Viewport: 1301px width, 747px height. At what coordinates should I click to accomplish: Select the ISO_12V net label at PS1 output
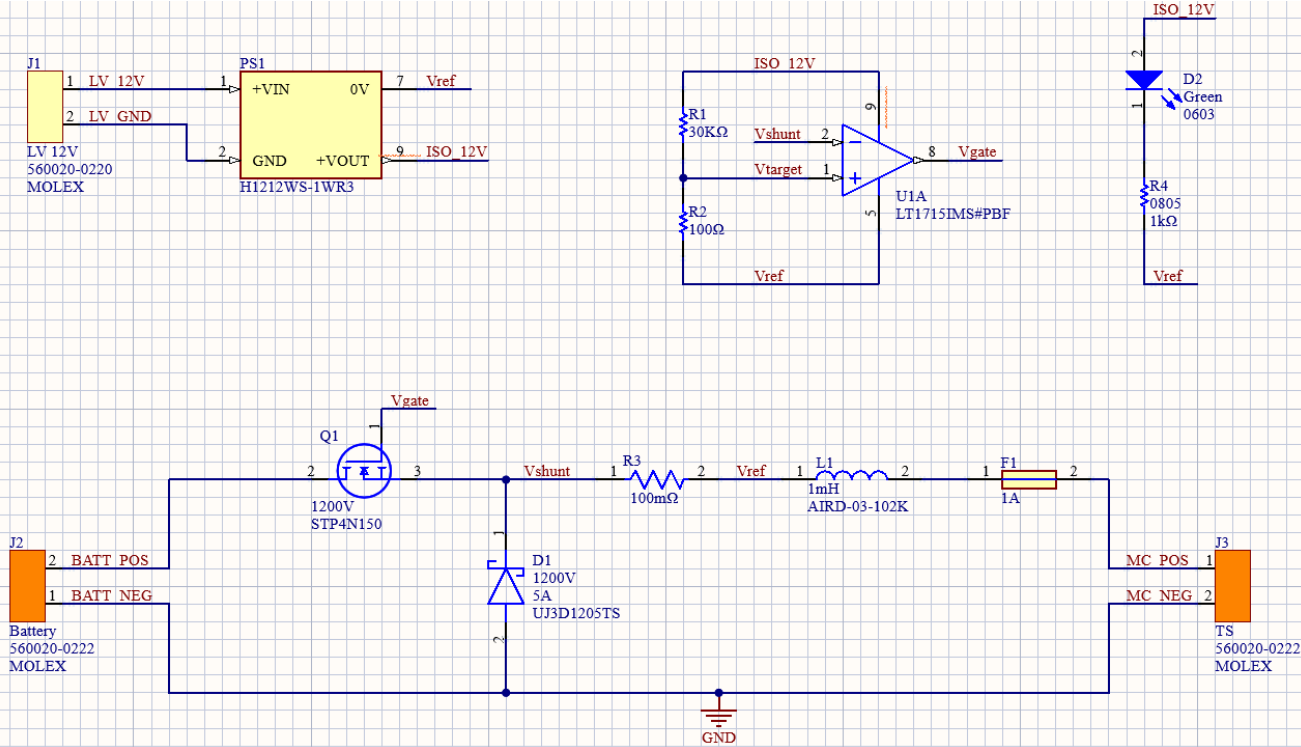[x=456, y=152]
